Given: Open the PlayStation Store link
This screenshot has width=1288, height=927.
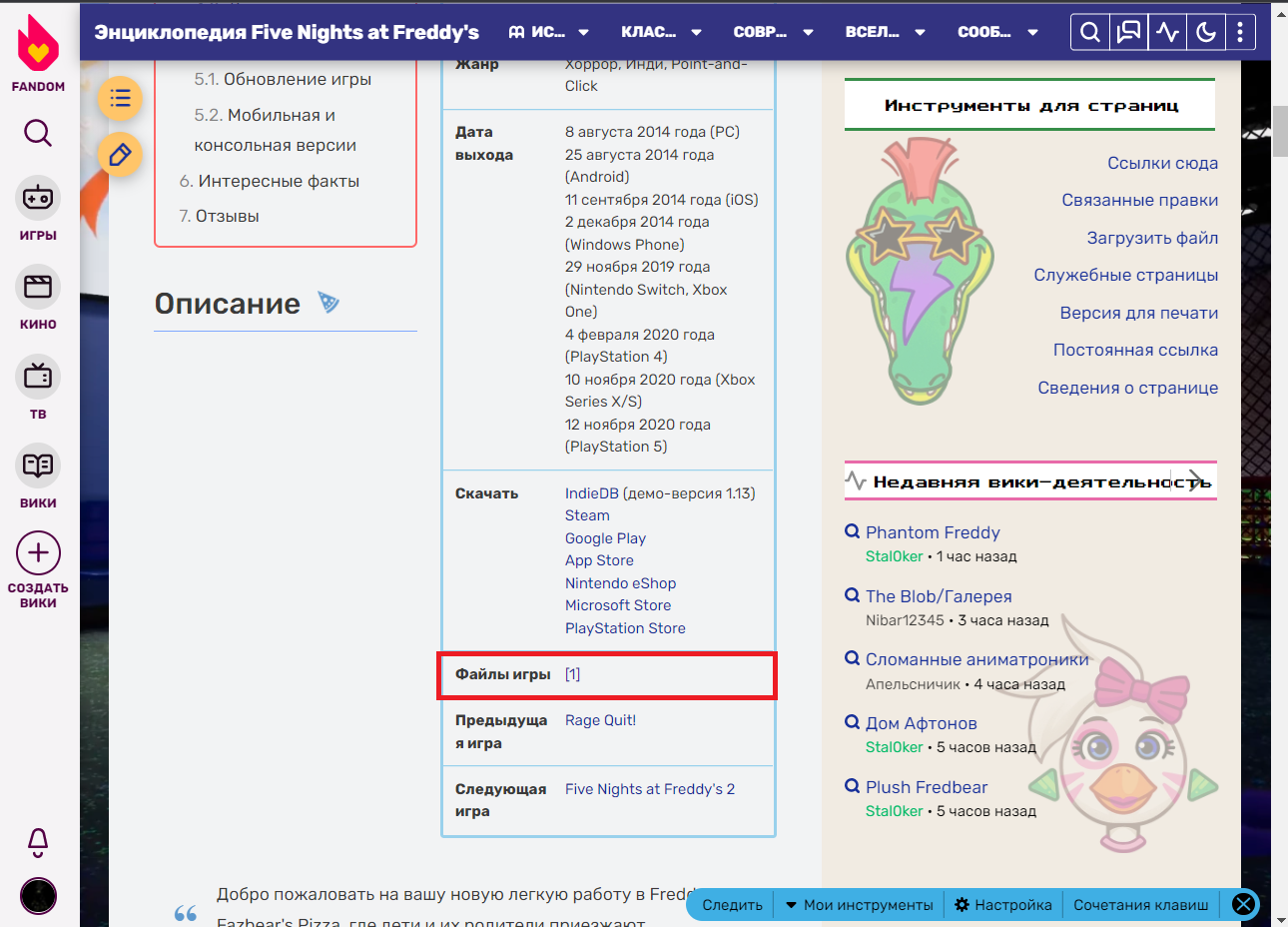Looking at the screenshot, I should click(625, 628).
